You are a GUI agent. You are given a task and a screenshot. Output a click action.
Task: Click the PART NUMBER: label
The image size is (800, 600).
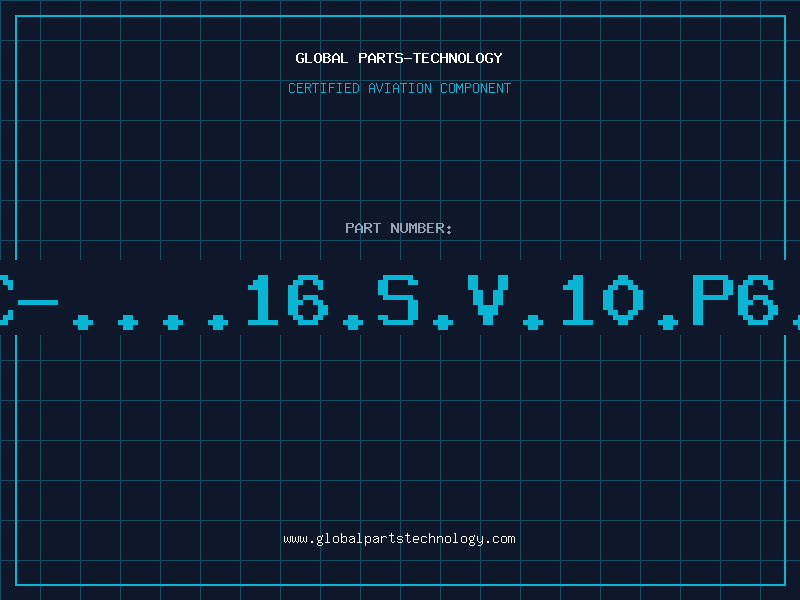click(399, 228)
